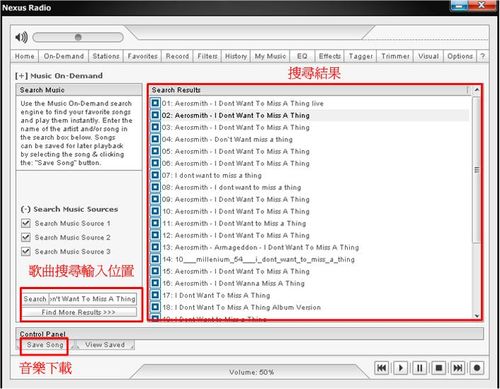
Task: Click the play icon beside result 05
Action: click(x=155, y=151)
